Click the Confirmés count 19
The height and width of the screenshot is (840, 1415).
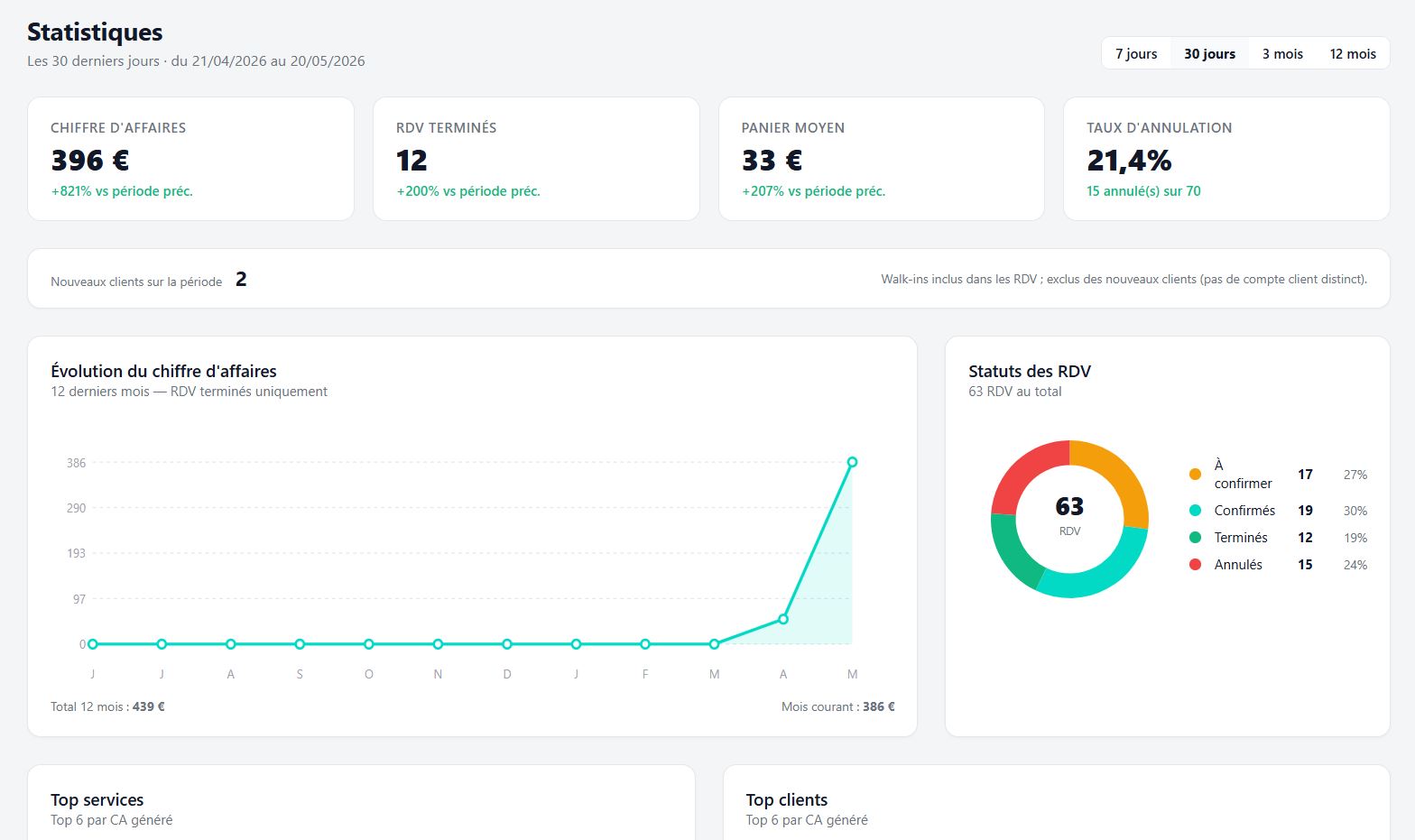tap(1305, 511)
